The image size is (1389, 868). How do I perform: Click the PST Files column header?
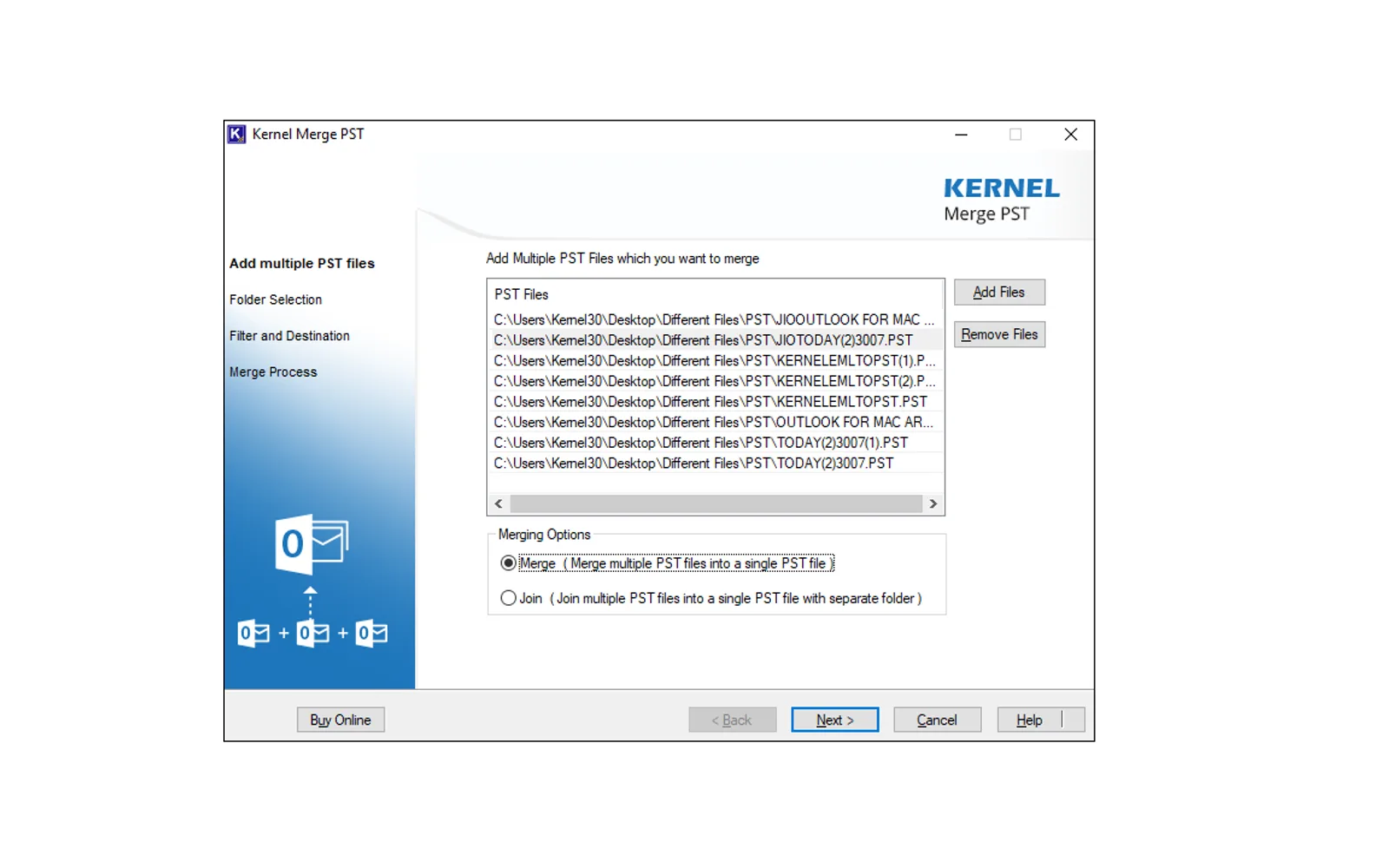click(715, 294)
